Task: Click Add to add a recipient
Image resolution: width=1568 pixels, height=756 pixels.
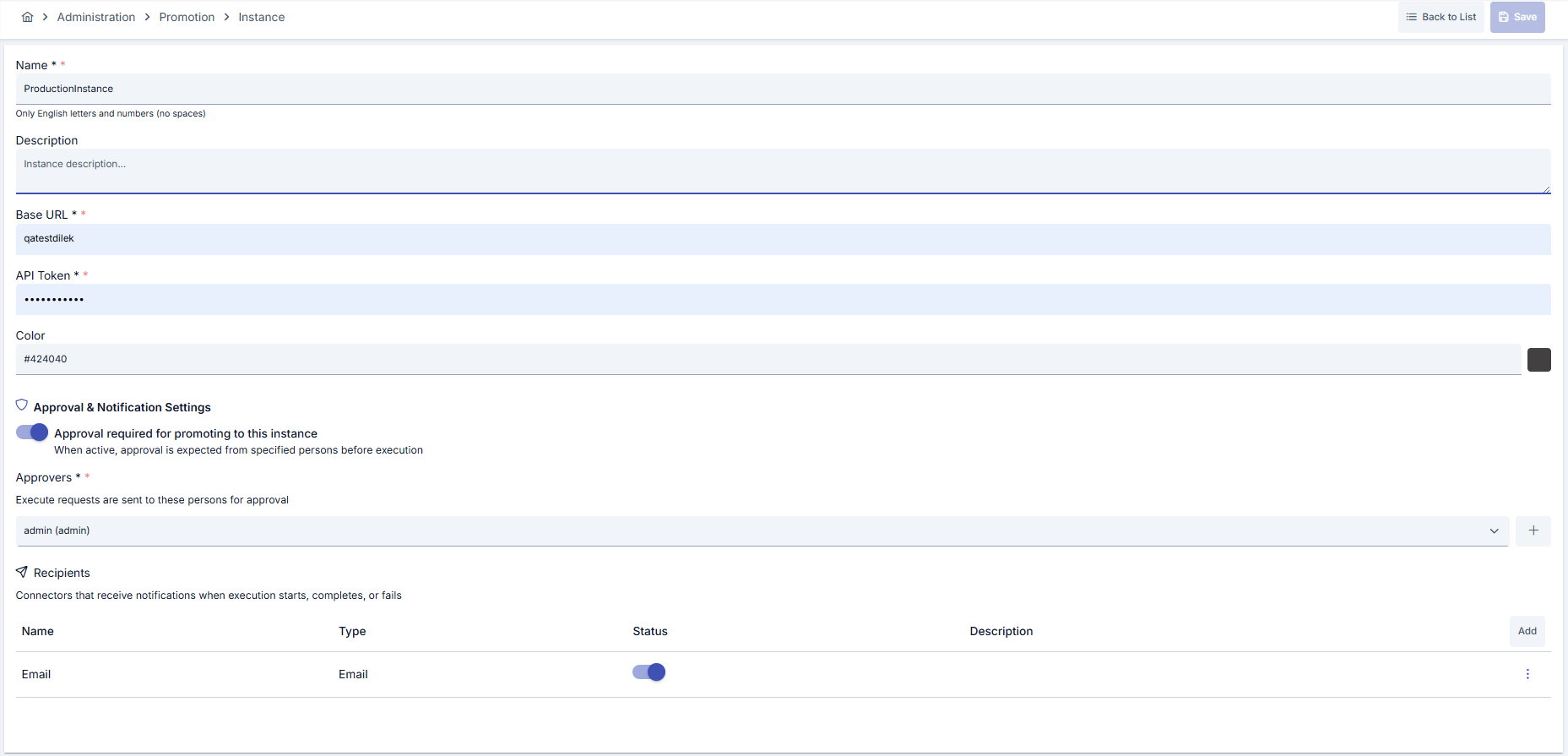Action: pos(1527,631)
